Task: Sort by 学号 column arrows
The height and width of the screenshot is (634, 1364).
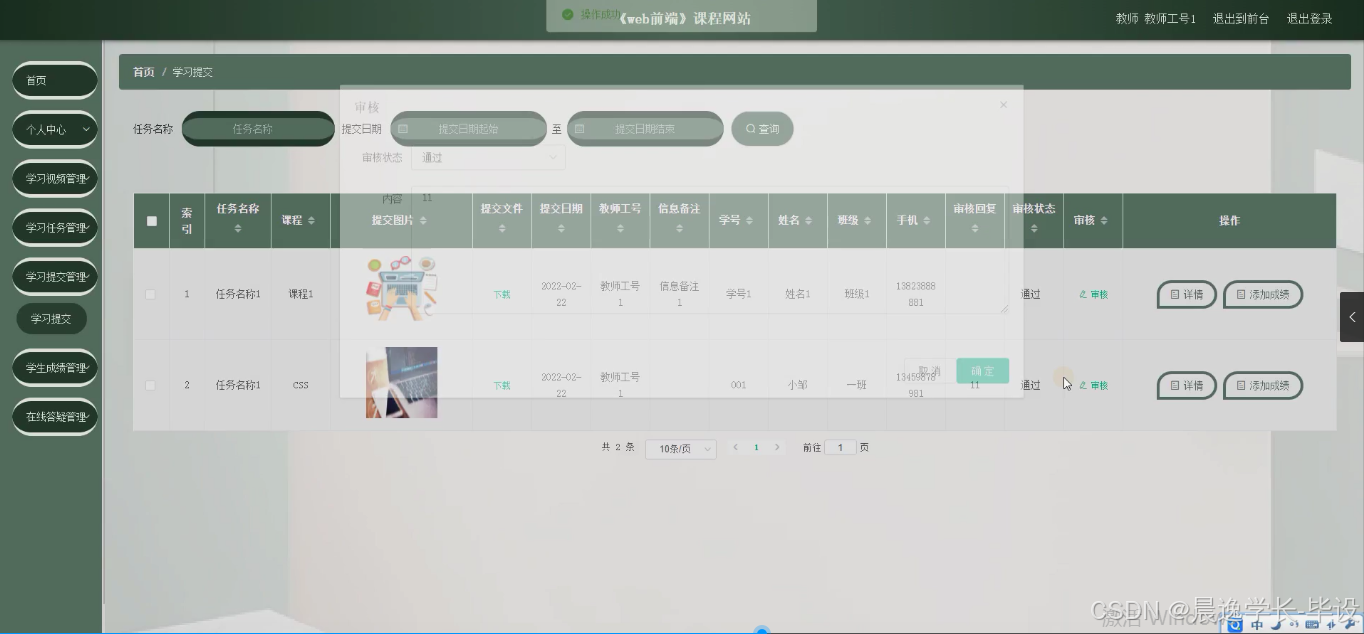Action: (x=748, y=220)
